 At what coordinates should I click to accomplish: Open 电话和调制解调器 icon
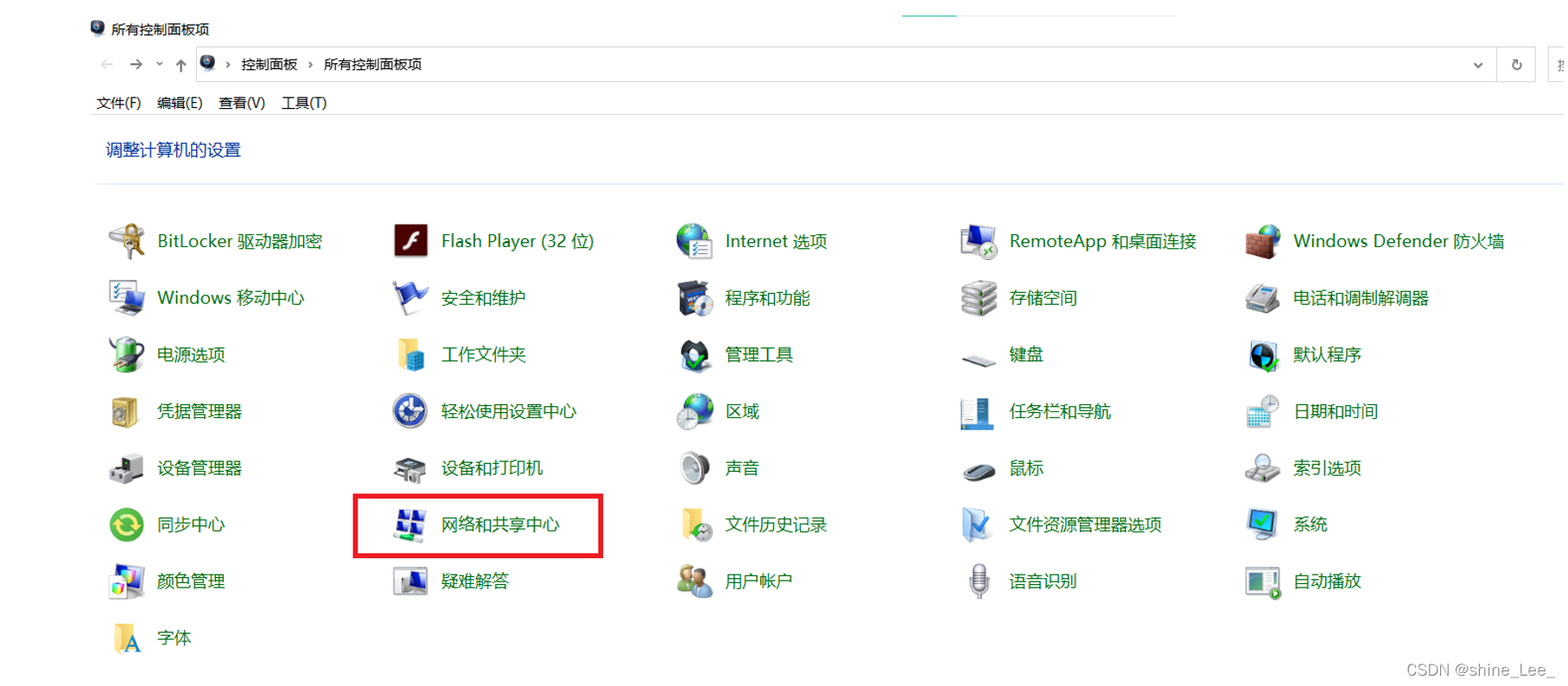(x=1262, y=298)
